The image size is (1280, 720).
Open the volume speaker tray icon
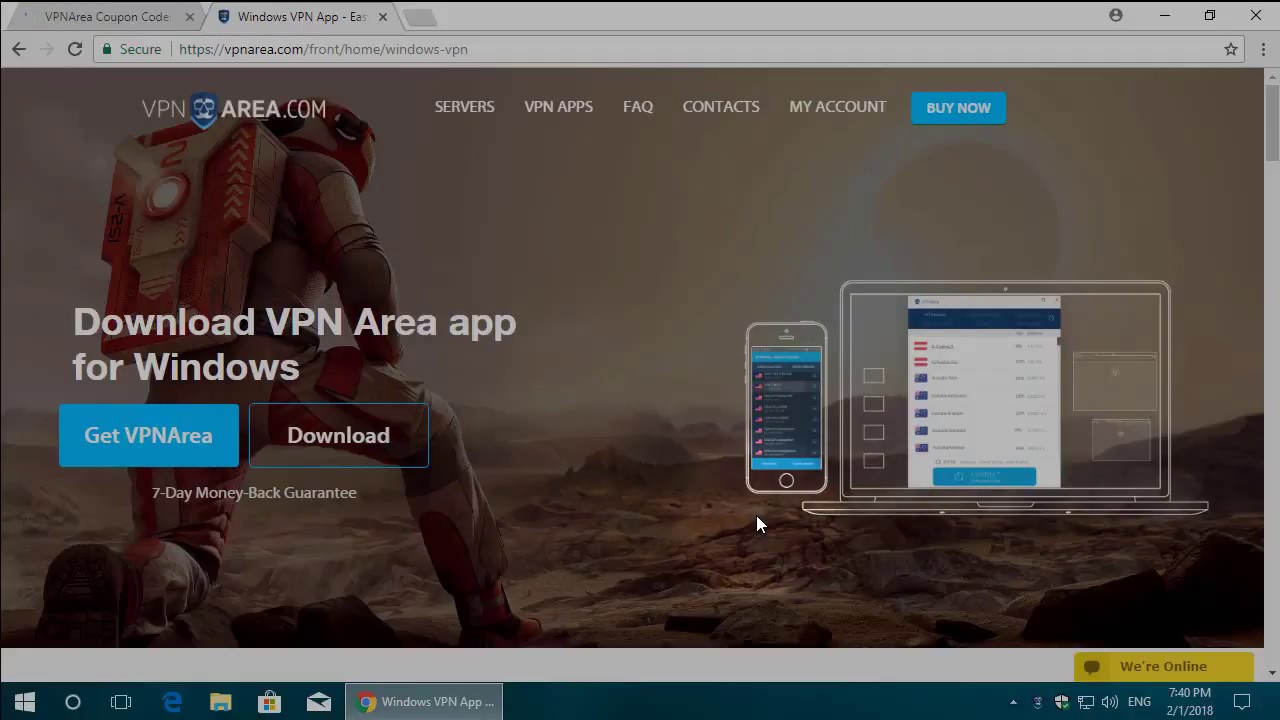(1110, 702)
